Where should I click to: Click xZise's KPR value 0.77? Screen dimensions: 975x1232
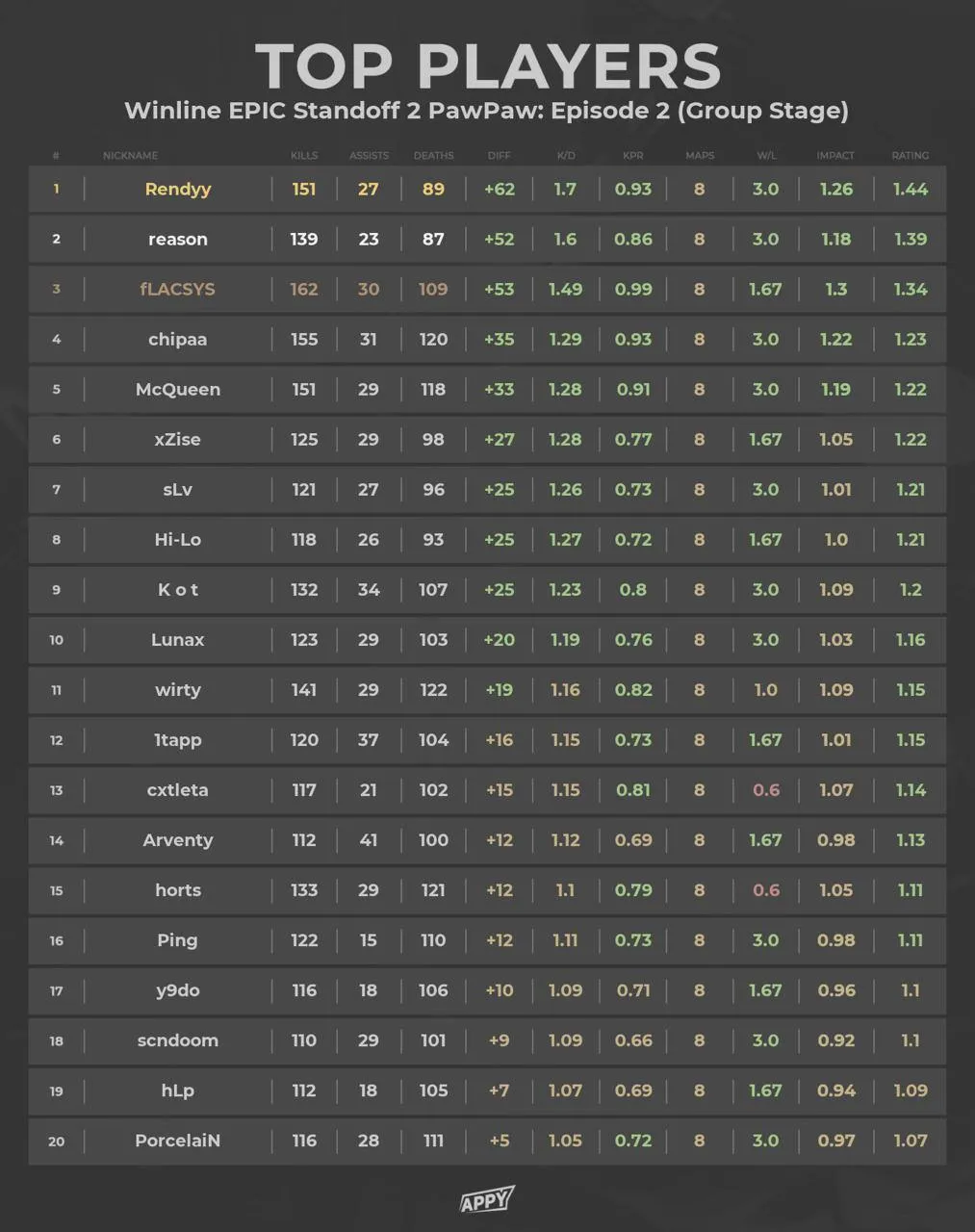pos(633,440)
